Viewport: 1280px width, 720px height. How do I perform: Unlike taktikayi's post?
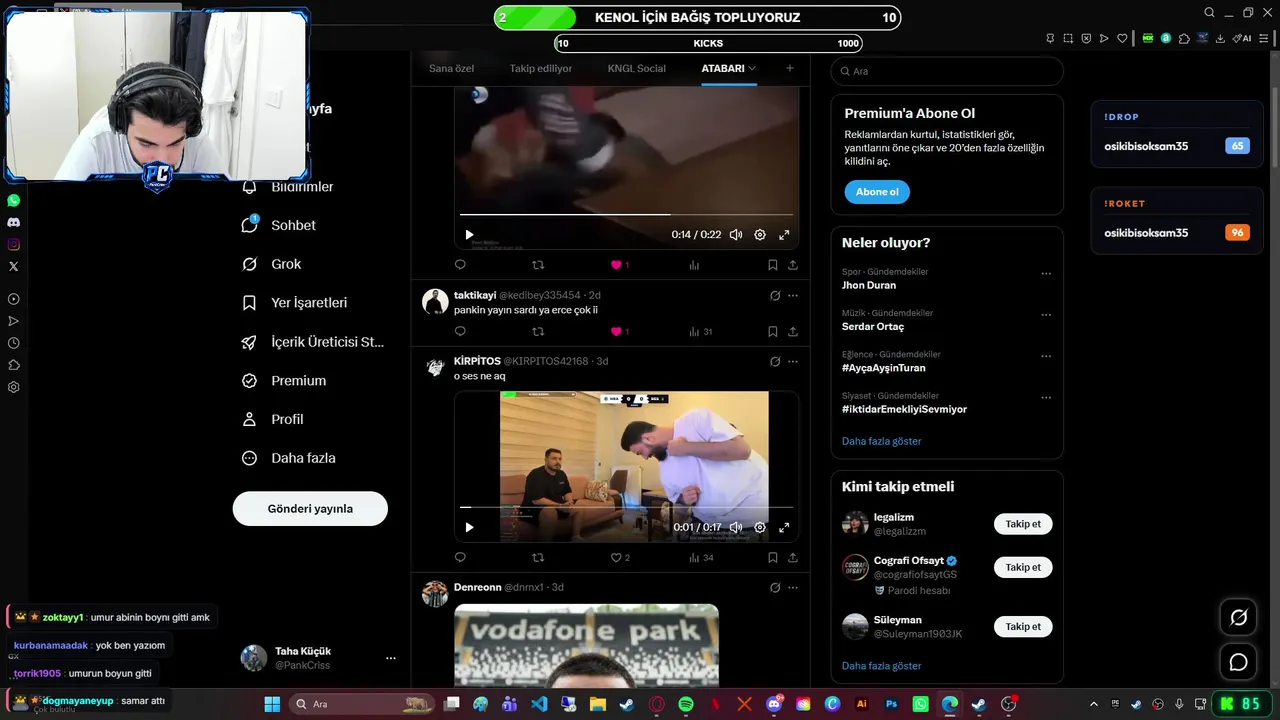pyautogui.click(x=617, y=332)
